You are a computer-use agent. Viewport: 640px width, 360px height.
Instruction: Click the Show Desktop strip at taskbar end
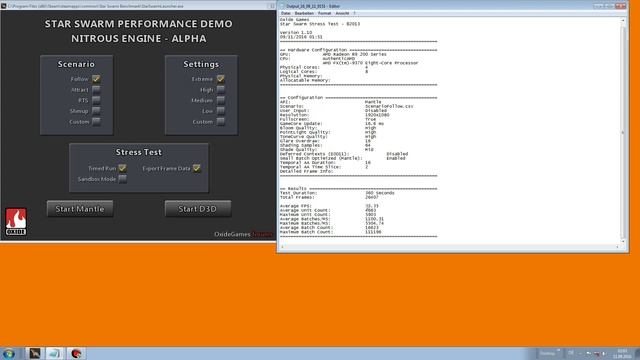tap(637, 353)
